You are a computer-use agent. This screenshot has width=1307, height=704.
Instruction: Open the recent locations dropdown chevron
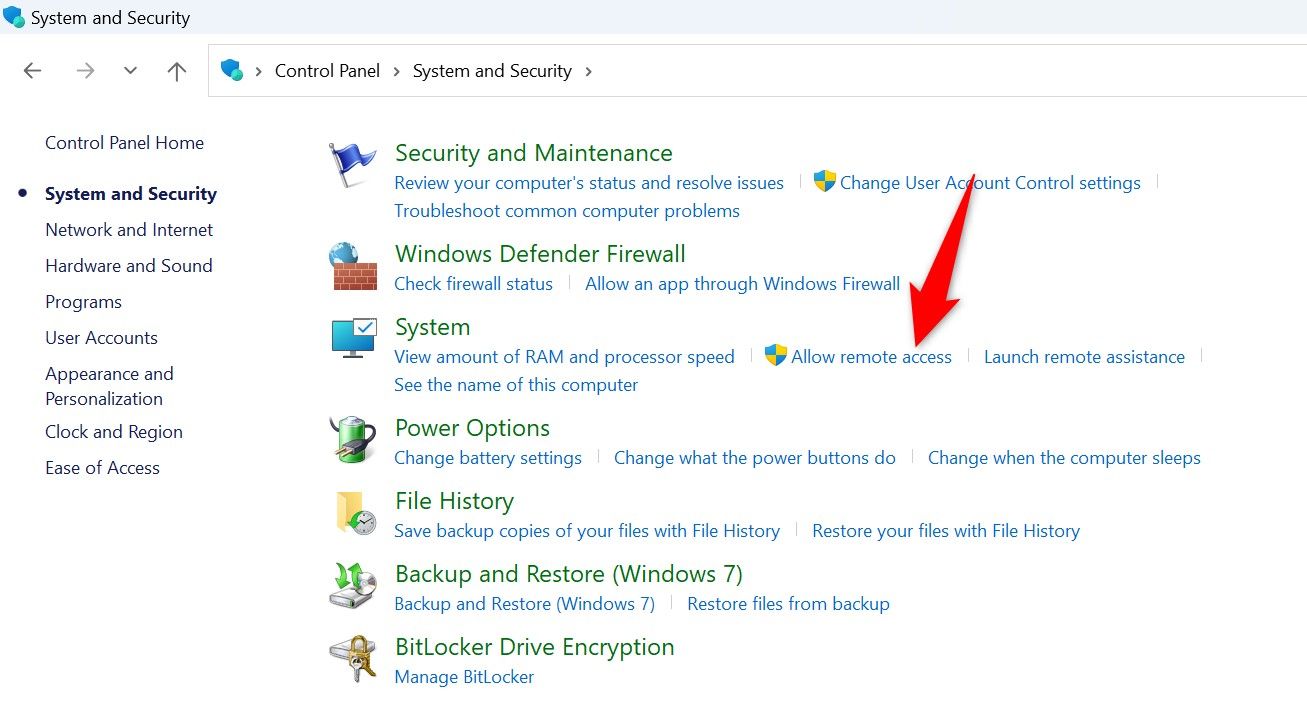[x=130, y=71]
